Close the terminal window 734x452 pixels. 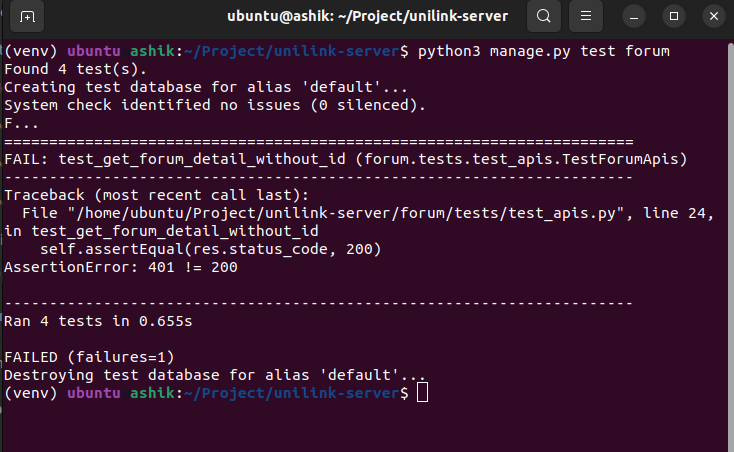click(709, 17)
